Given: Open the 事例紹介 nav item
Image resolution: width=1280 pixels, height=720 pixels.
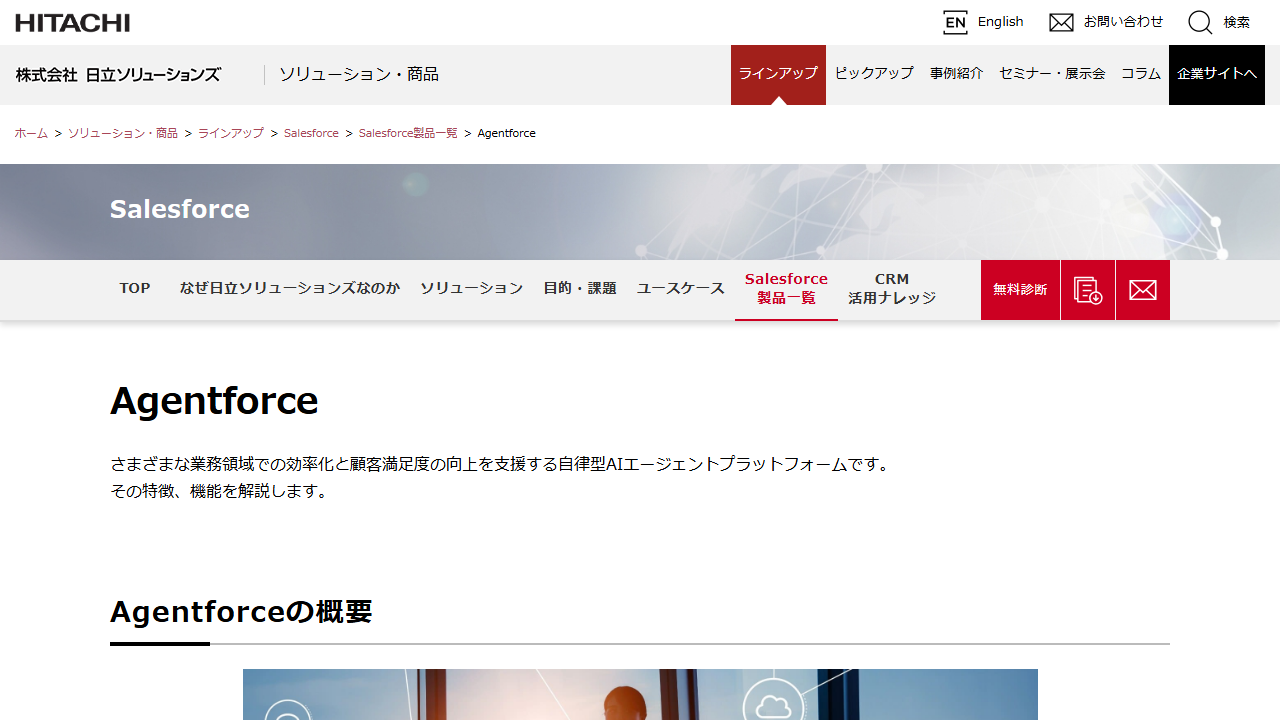Looking at the screenshot, I should 956,74.
